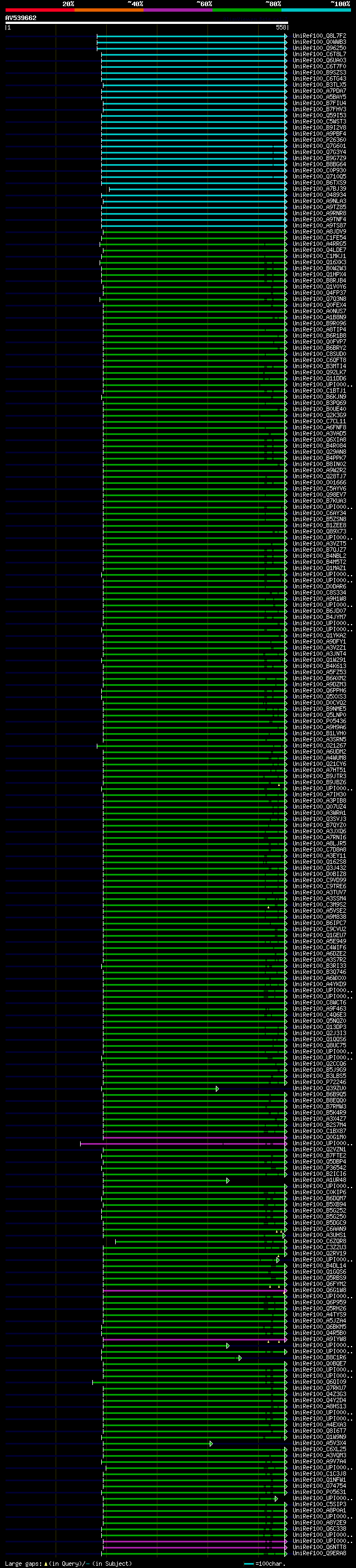The width and height of the screenshot is (356, 1568).
Task: Select the UniRef100_B3RI33 label
Action: tap(319, 966)
